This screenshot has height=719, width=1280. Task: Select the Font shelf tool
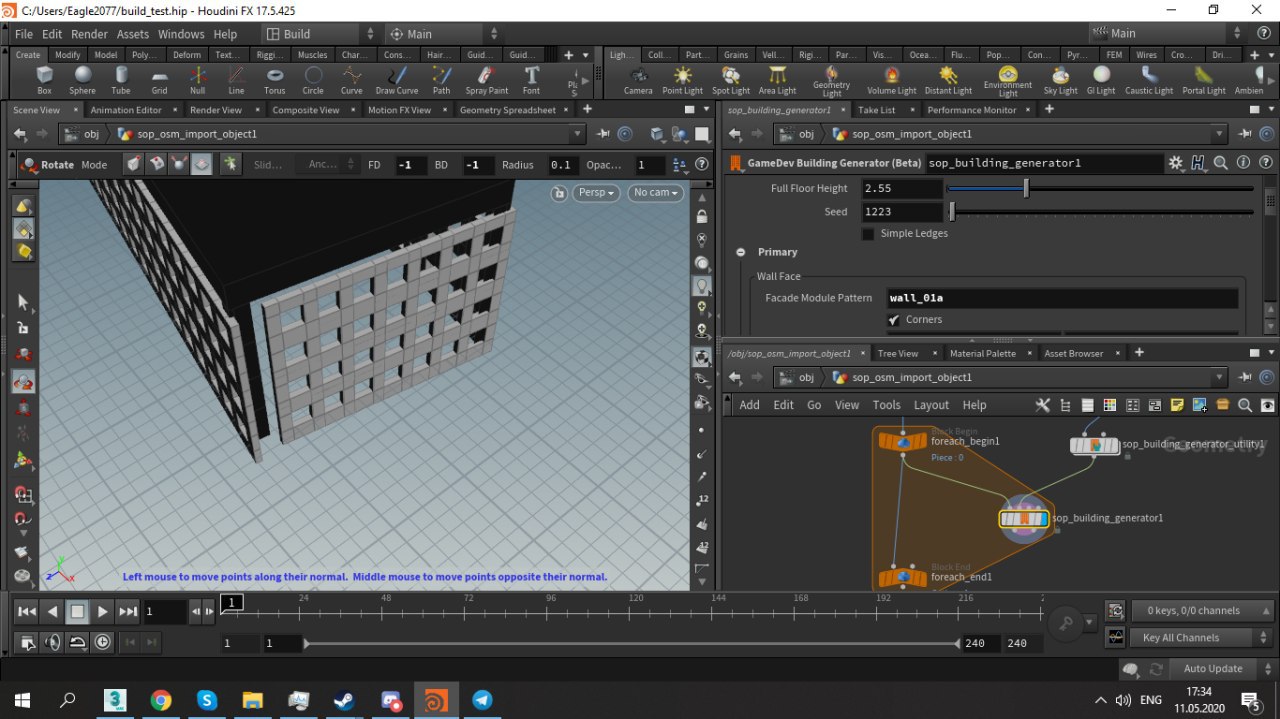[x=531, y=80]
